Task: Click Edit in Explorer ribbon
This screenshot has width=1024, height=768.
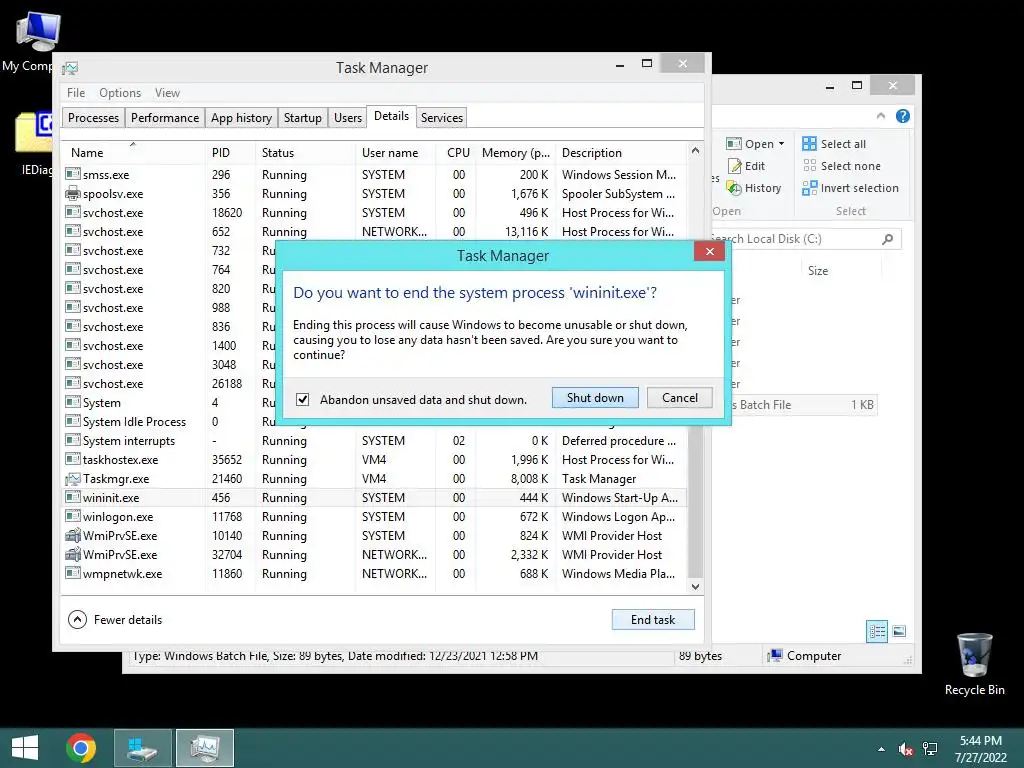Action: tap(746, 166)
